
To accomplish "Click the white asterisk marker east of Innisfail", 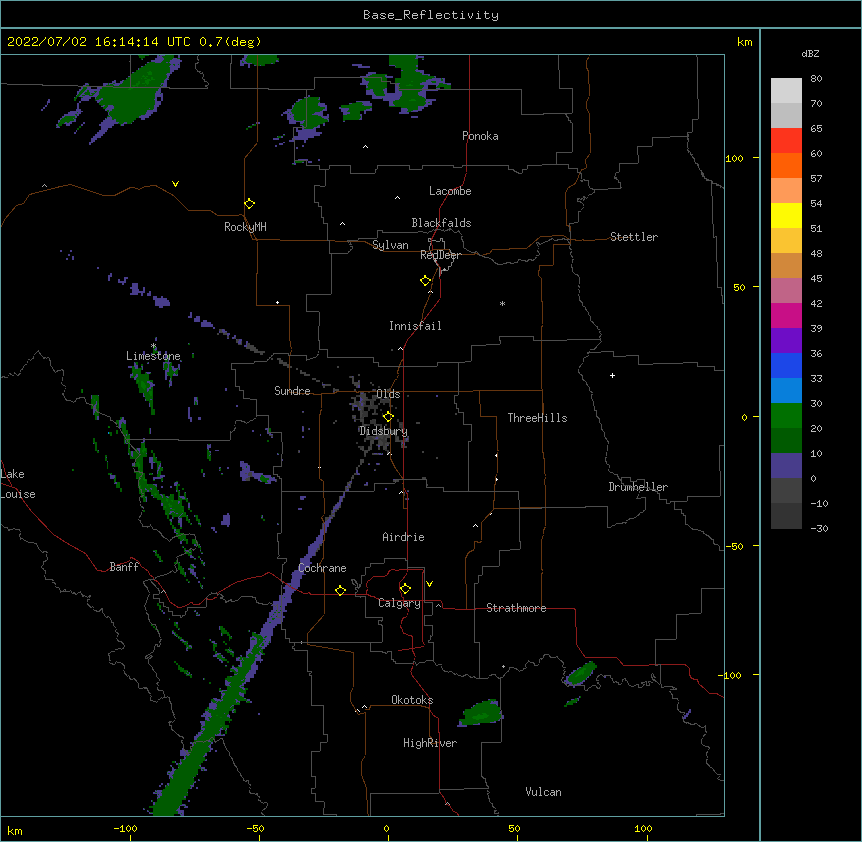I will click(502, 303).
